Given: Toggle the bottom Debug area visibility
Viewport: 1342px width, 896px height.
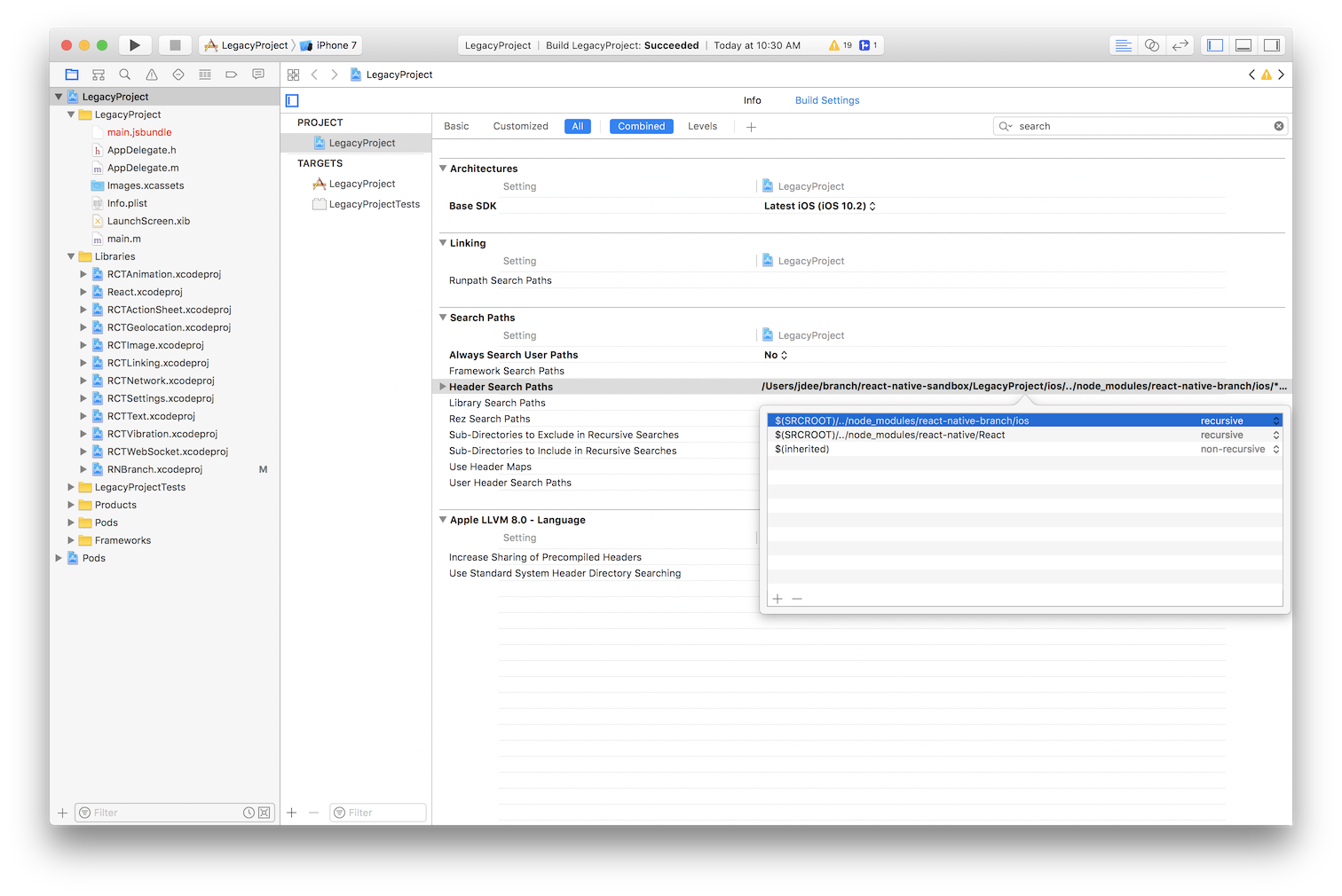Looking at the screenshot, I should [x=1243, y=45].
